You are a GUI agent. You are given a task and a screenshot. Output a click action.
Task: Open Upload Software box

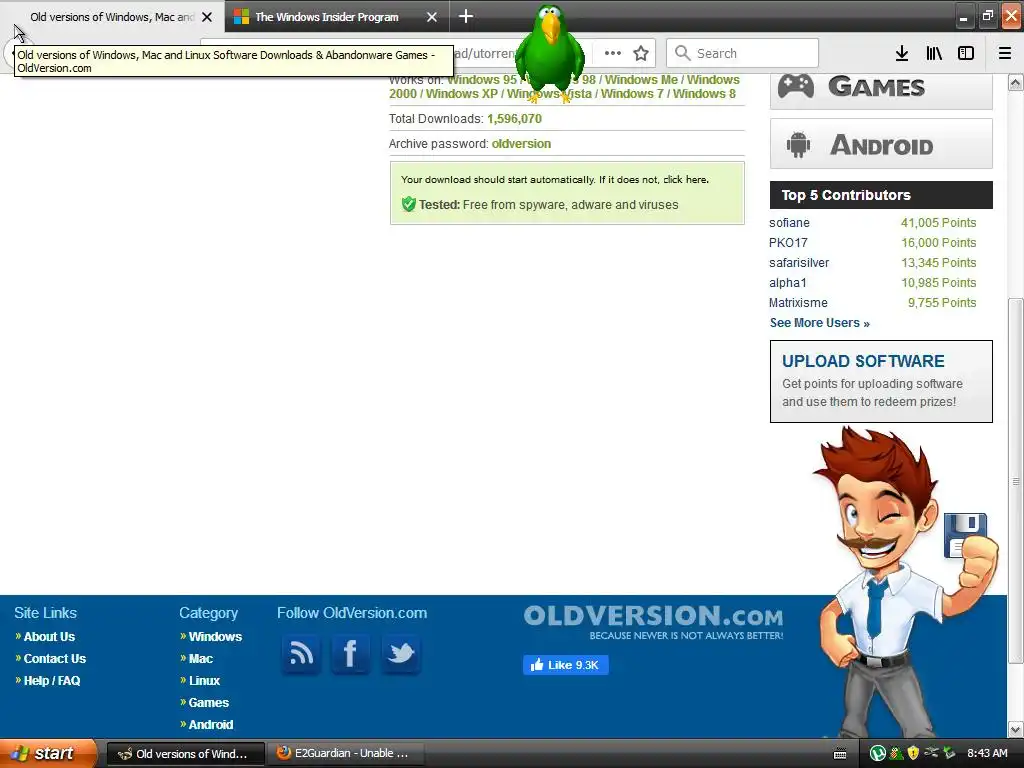click(881, 381)
